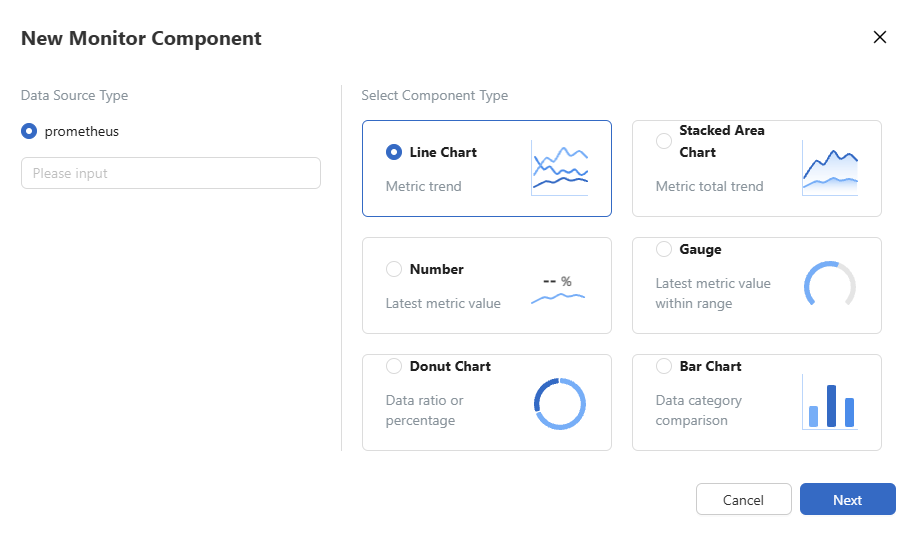Image resolution: width=917 pixels, height=534 pixels.
Task: Cancel the new monitor component
Action: point(743,499)
